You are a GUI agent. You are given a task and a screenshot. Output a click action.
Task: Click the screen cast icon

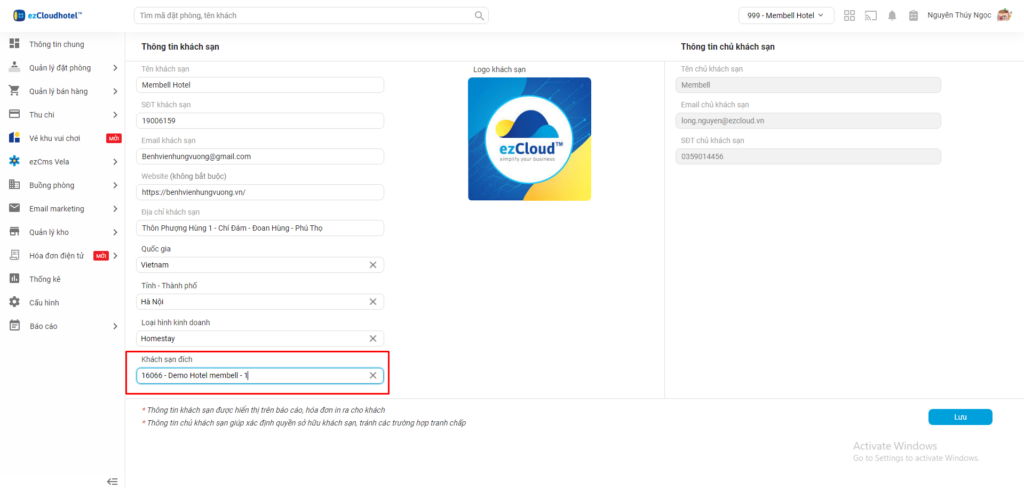click(x=870, y=16)
